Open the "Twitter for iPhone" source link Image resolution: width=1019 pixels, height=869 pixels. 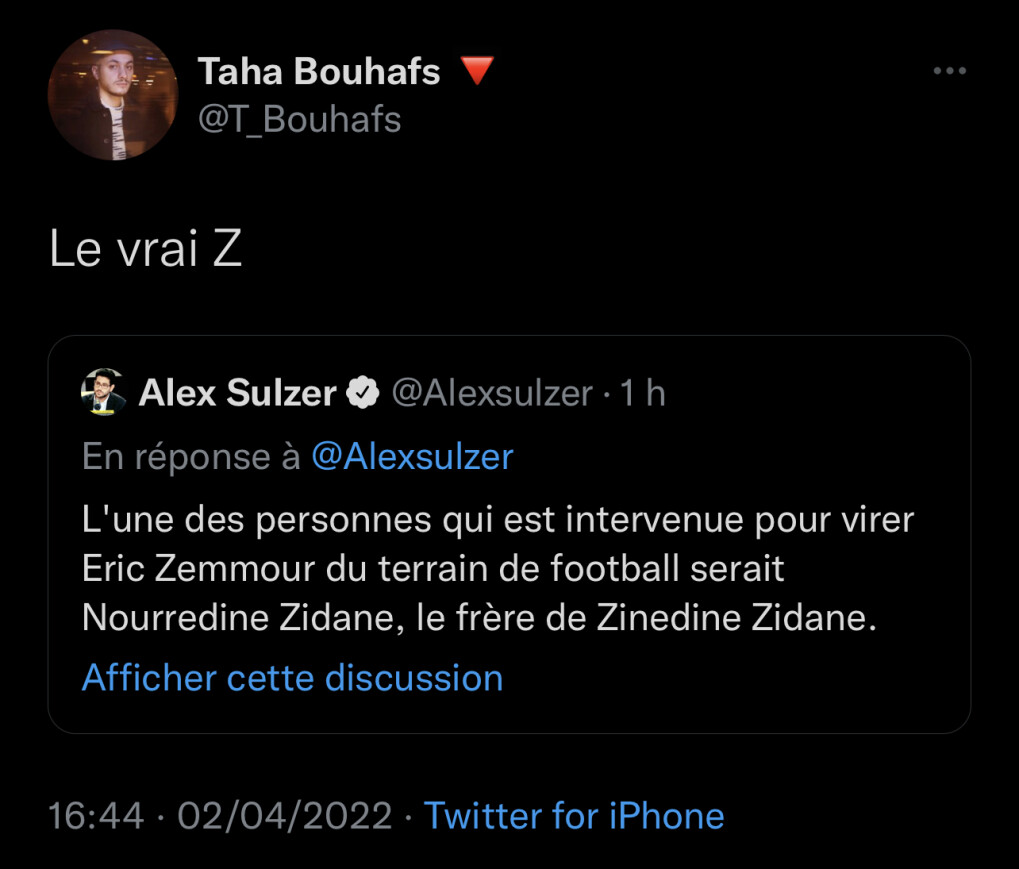(574, 815)
